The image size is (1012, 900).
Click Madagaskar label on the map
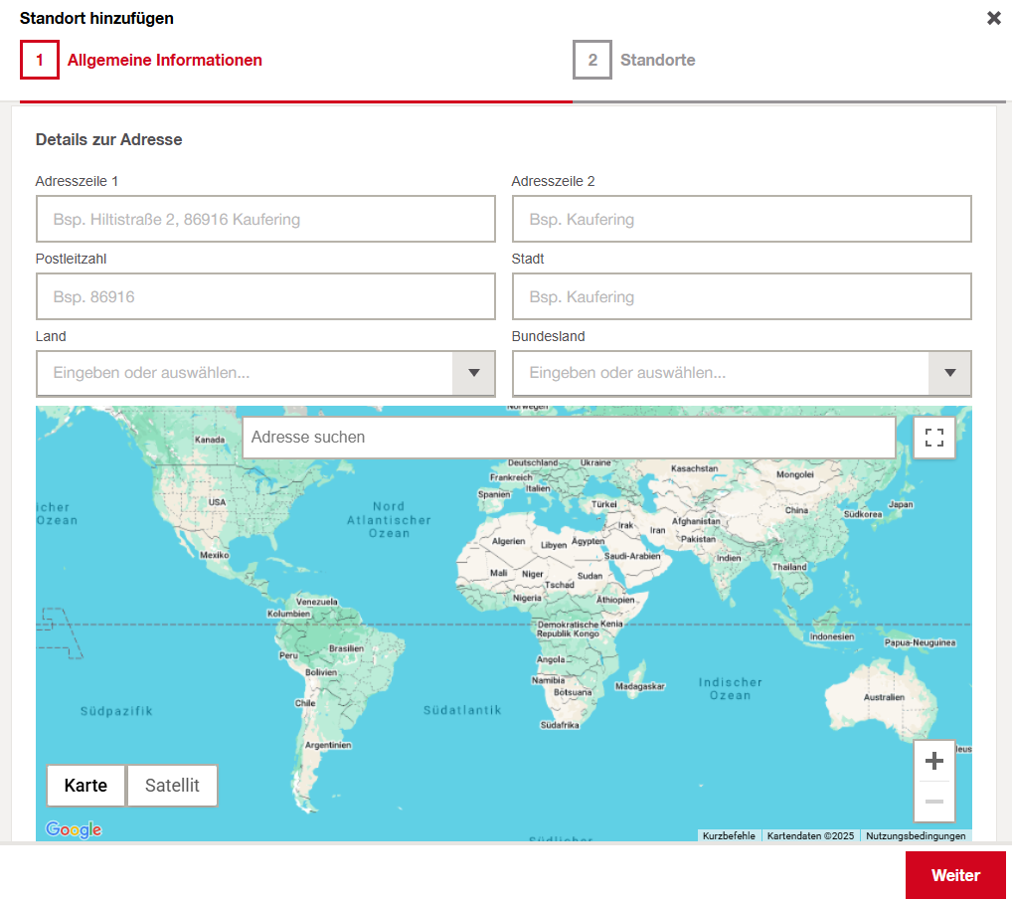click(x=640, y=686)
